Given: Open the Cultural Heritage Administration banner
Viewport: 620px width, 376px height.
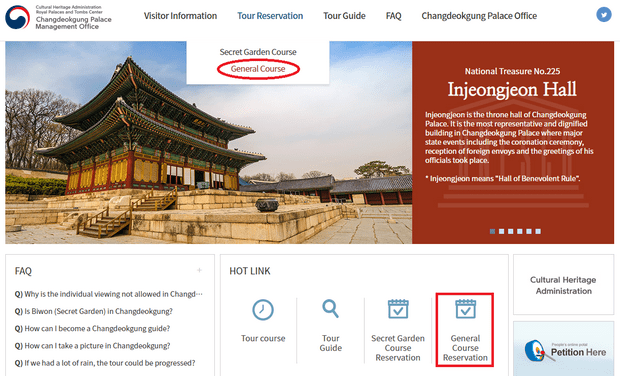Looking at the screenshot, I should pyautogui.click(x=563, y=285).
